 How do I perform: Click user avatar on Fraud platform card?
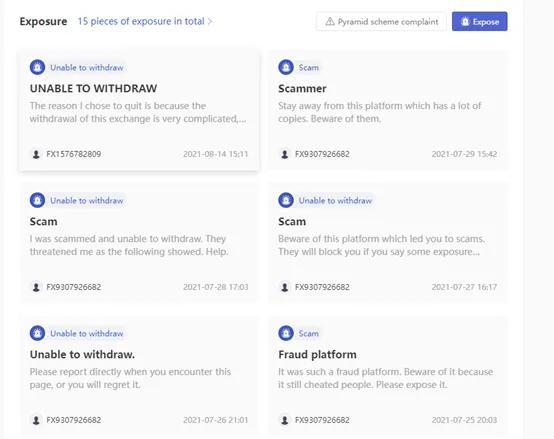pos(284,420)
